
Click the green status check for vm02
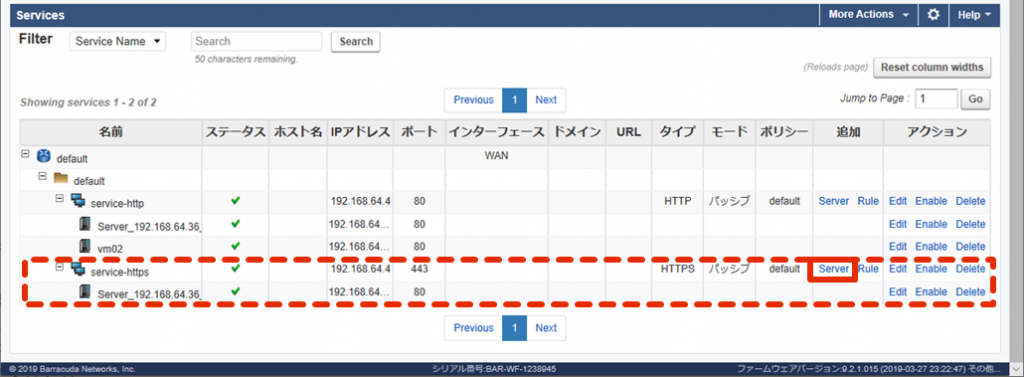(x=235, y=246)
